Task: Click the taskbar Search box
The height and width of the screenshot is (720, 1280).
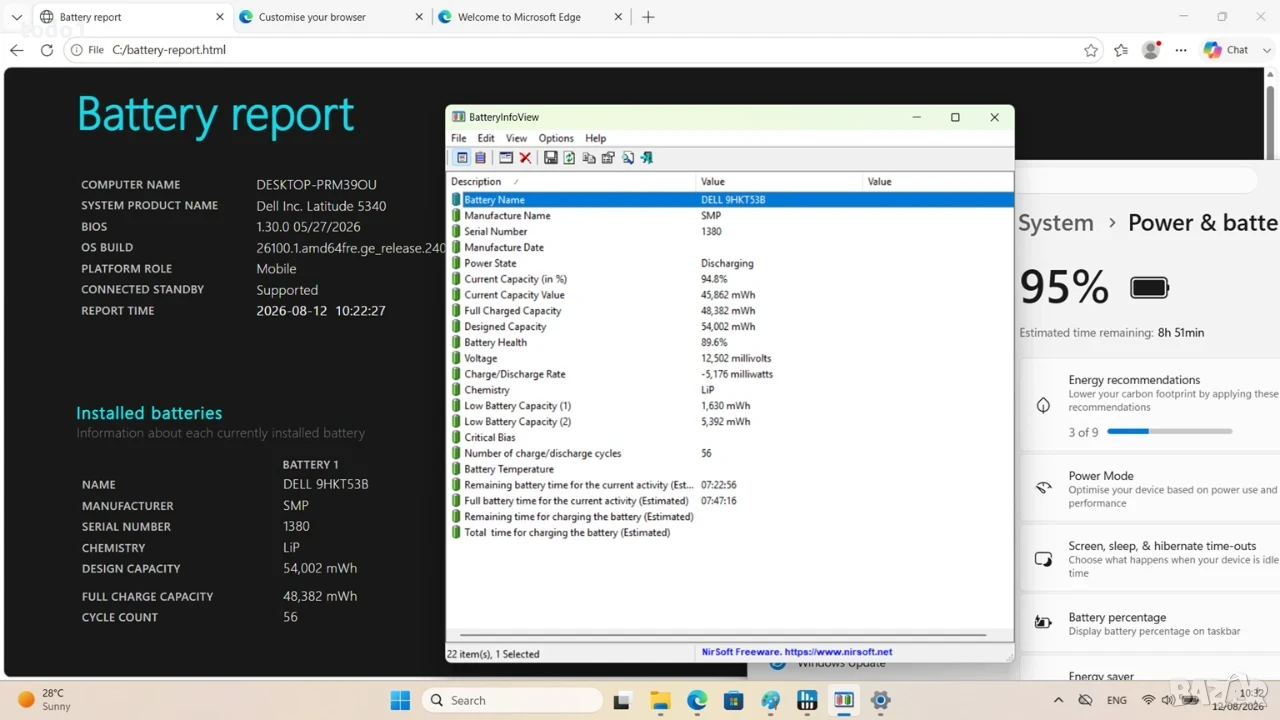Action: 512,700
